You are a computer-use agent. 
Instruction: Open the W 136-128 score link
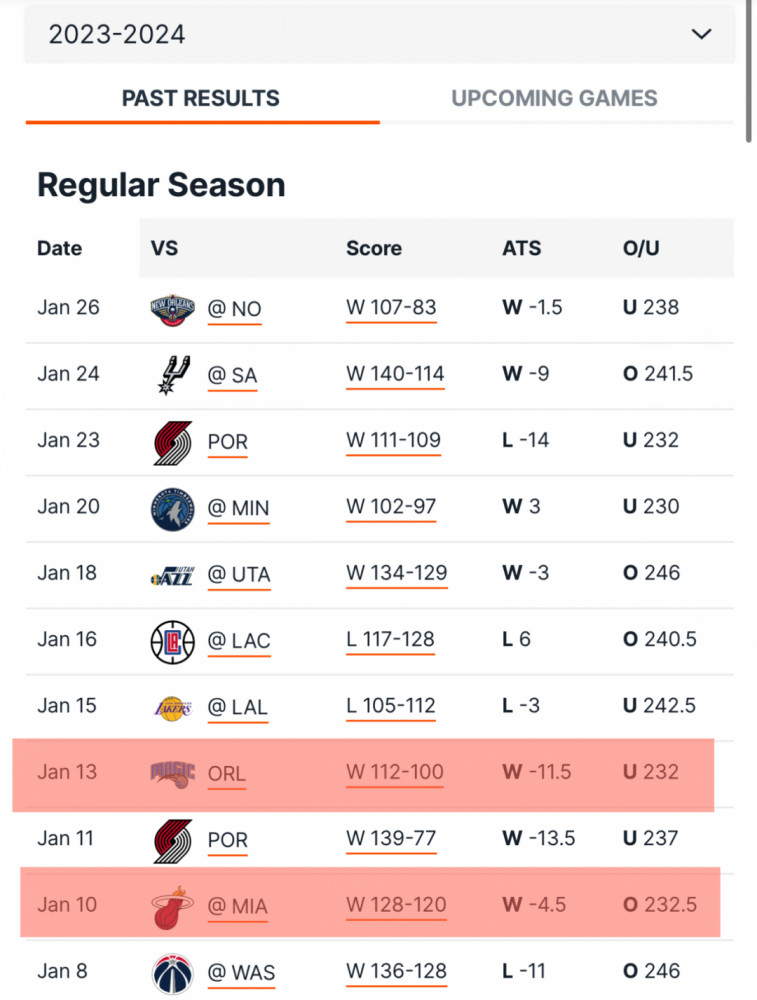pyautogui.click(x=396, y=971)
